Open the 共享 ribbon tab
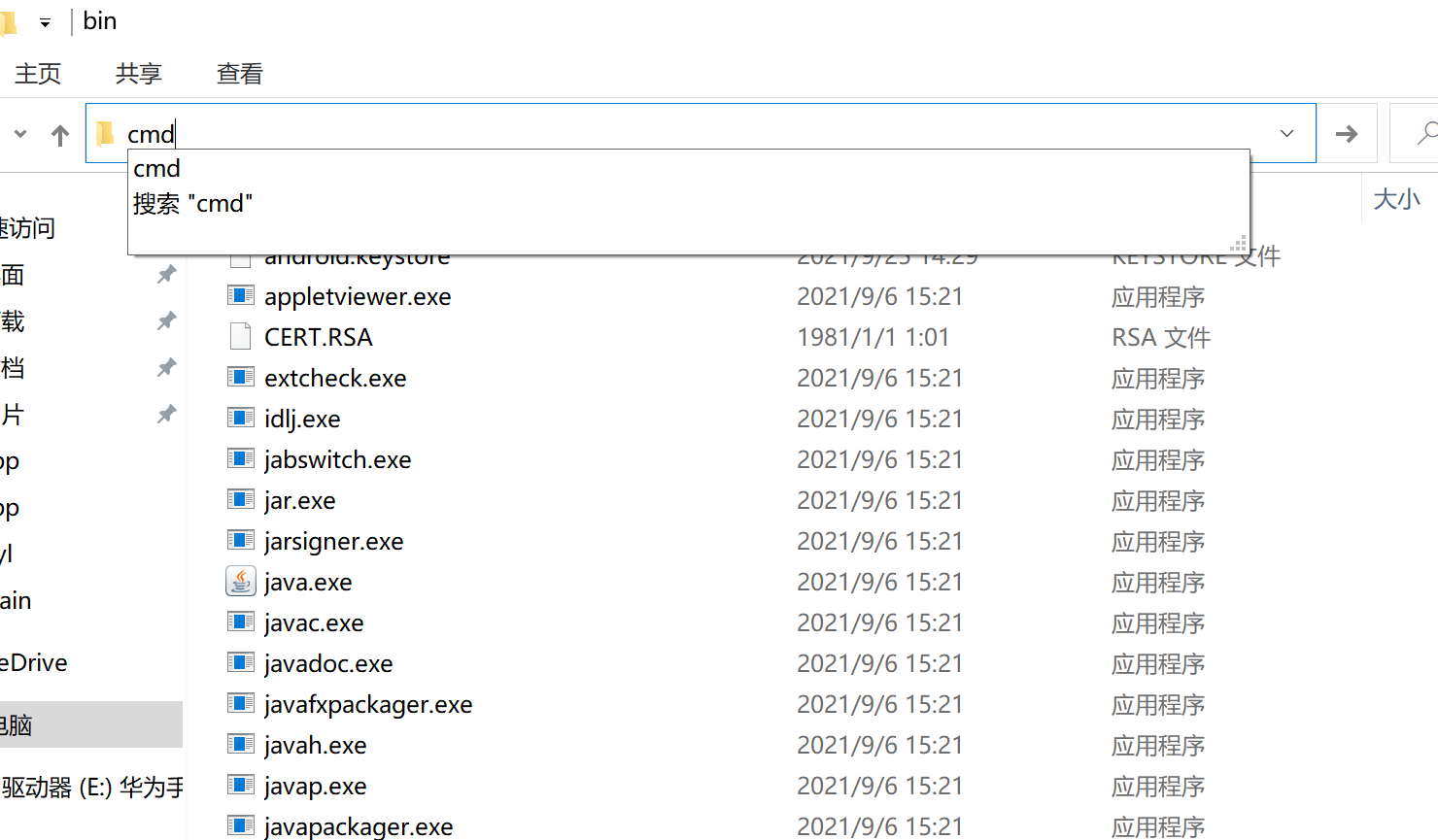This screenshot has width=1438, height=840. tap(139, 74)
